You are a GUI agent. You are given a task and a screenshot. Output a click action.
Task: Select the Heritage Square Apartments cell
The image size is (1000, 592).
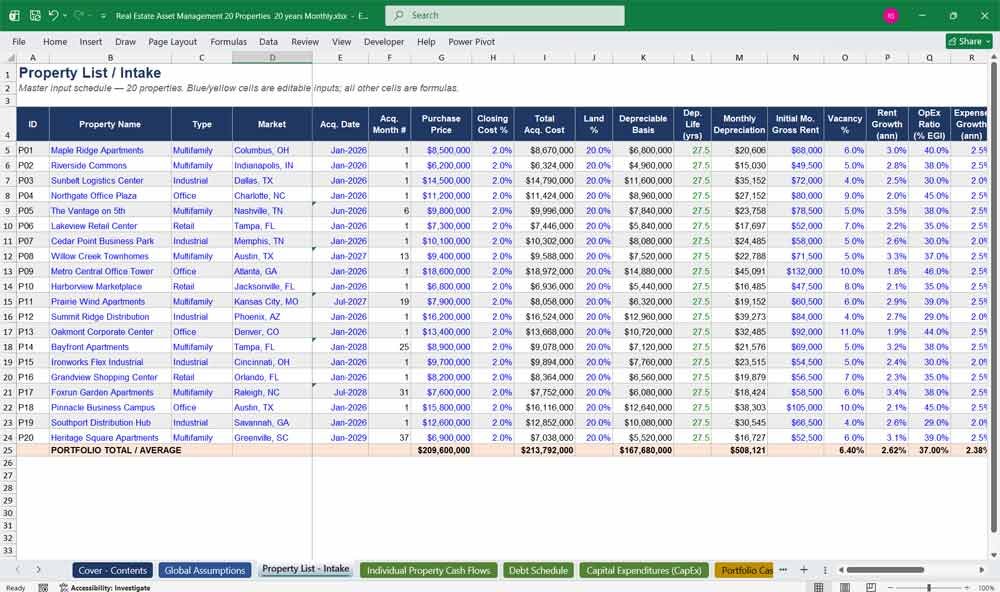tap(110, 438)
